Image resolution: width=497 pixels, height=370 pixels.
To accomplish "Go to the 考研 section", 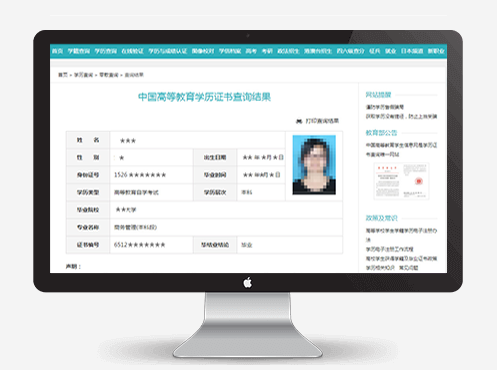I will [x=267, y=51].
